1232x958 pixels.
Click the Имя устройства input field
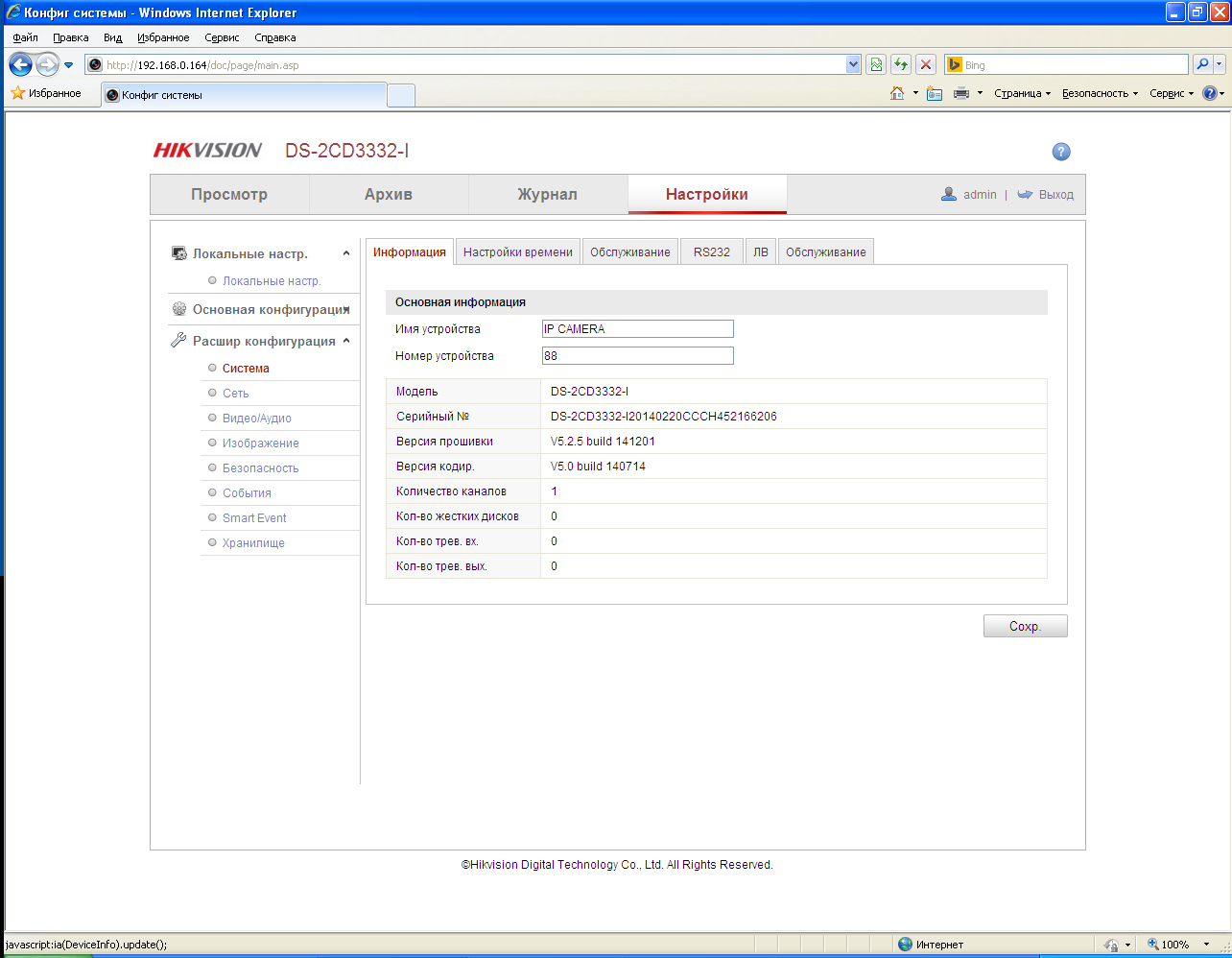pyautogui.click(x=638, y=329)
